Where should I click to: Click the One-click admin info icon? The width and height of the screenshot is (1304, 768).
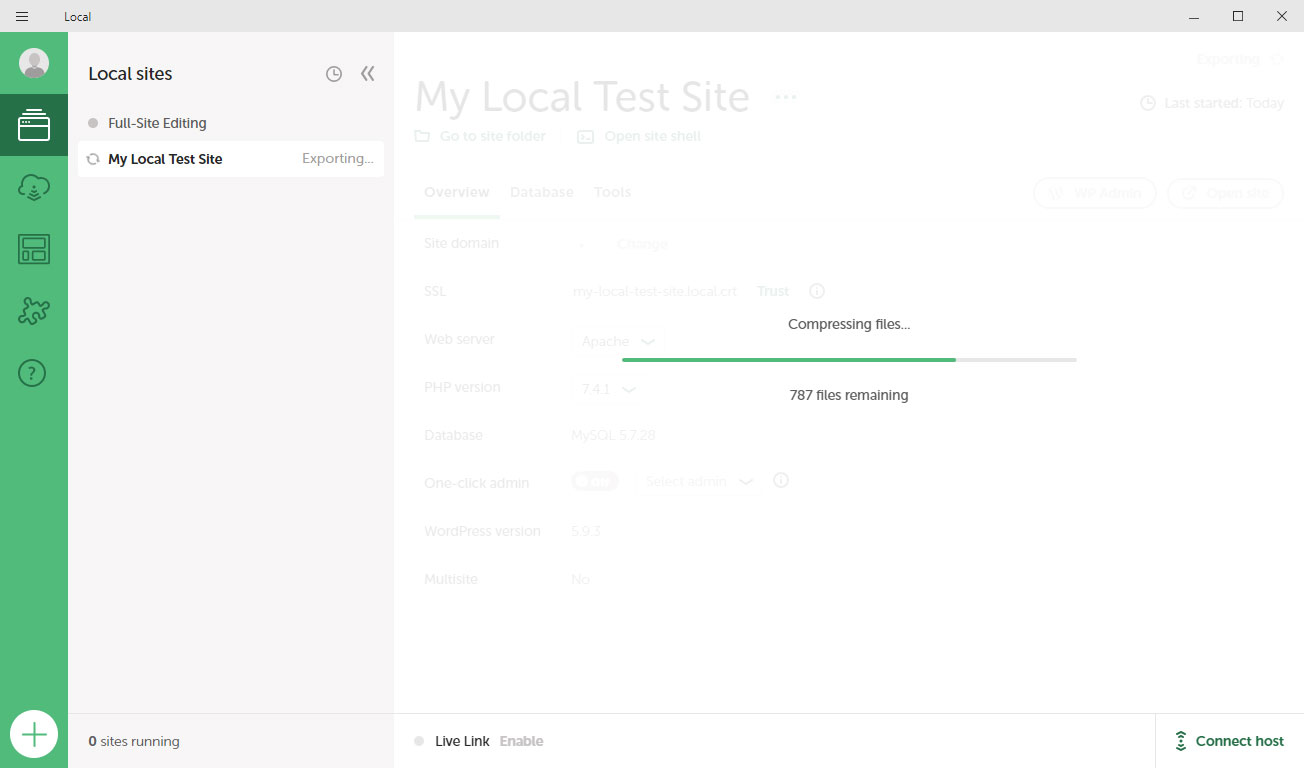[782, 480]
